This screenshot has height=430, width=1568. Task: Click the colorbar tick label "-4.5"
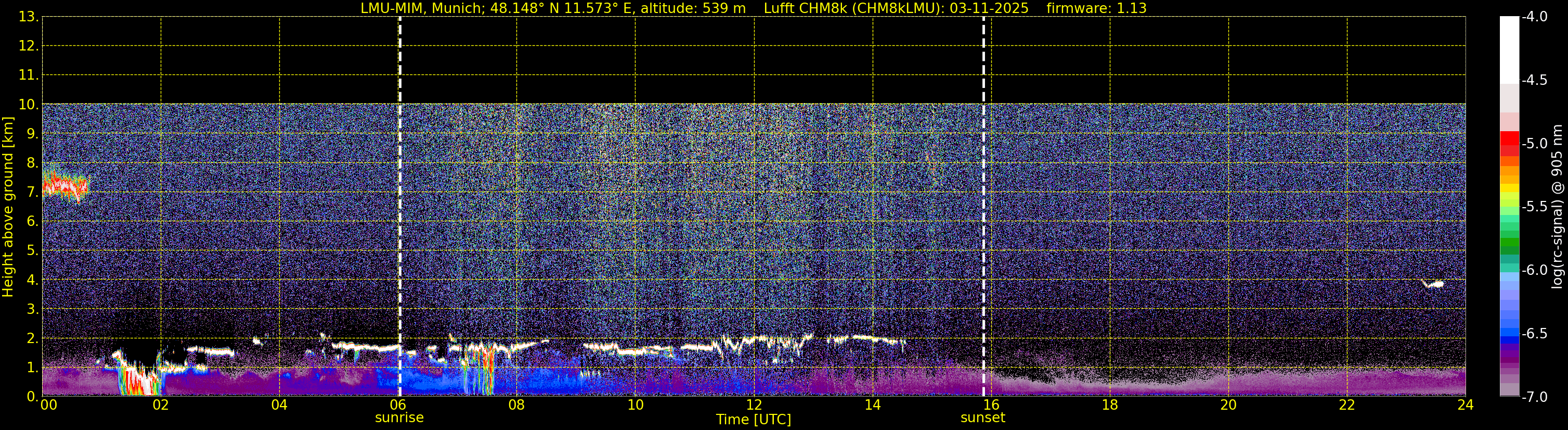1534,80
